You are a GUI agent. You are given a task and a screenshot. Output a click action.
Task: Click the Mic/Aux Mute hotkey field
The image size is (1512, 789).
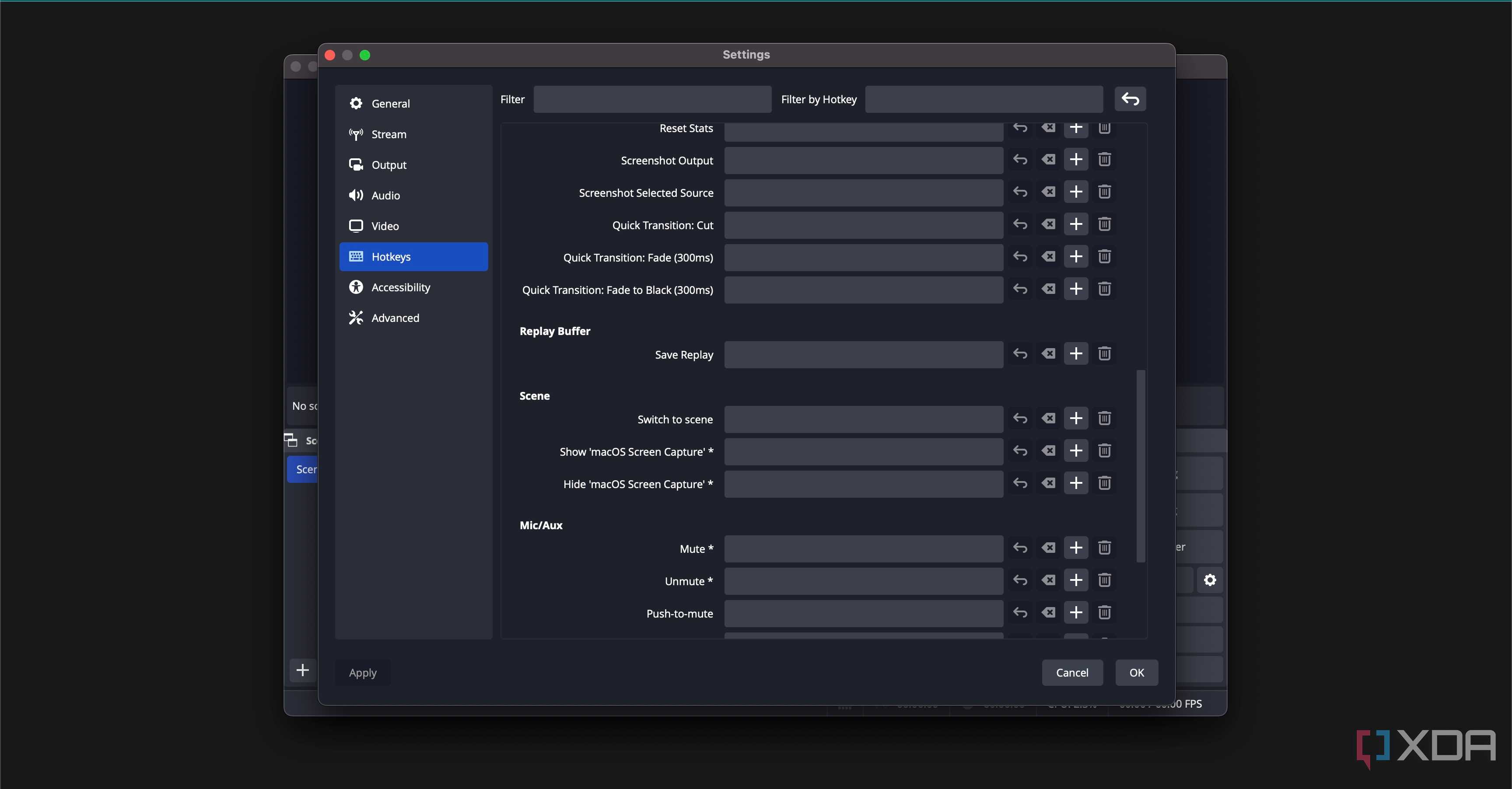pos(864,548)
